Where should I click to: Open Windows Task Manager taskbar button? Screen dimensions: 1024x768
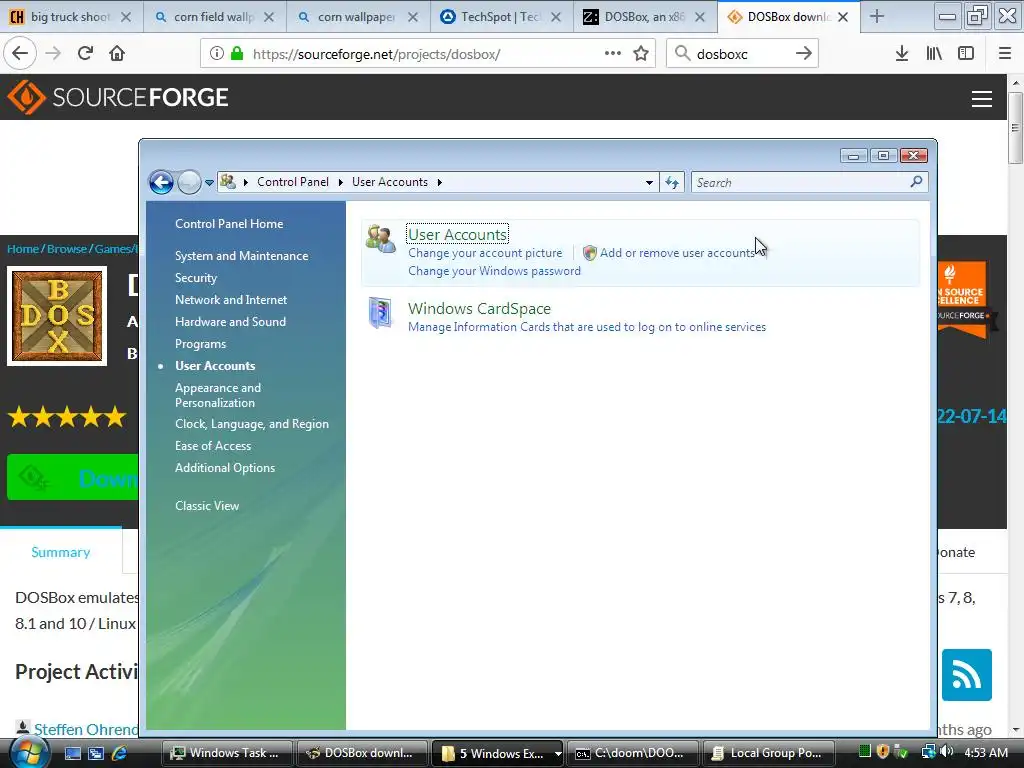click(x=226, y=753)
